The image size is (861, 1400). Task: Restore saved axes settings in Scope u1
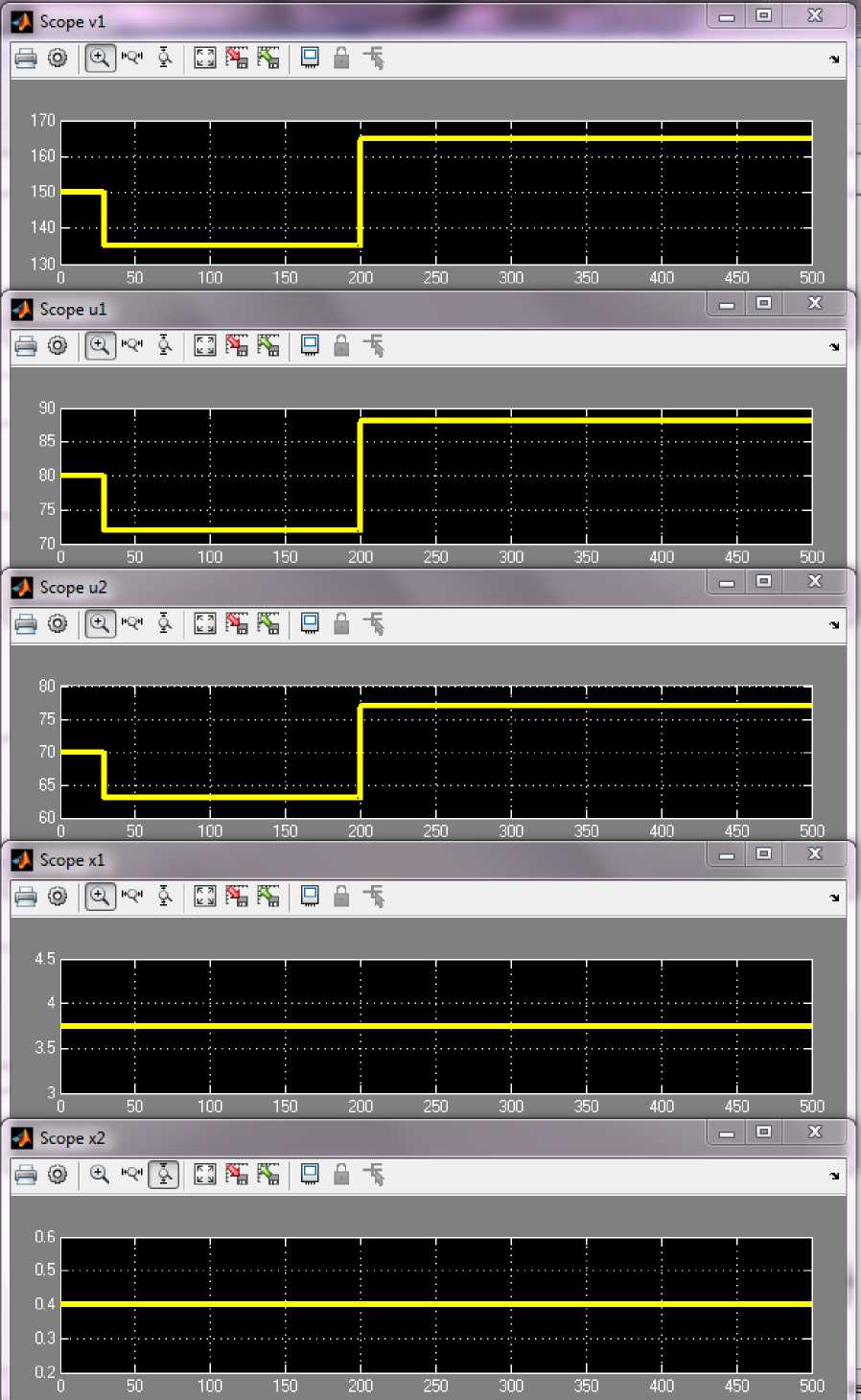268,346
